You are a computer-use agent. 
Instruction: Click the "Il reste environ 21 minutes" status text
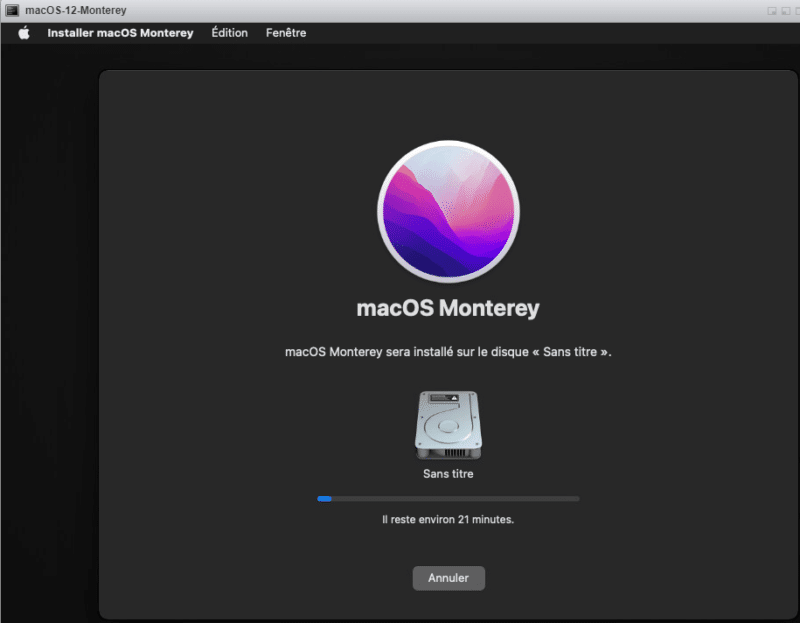(x=448, y=519)
